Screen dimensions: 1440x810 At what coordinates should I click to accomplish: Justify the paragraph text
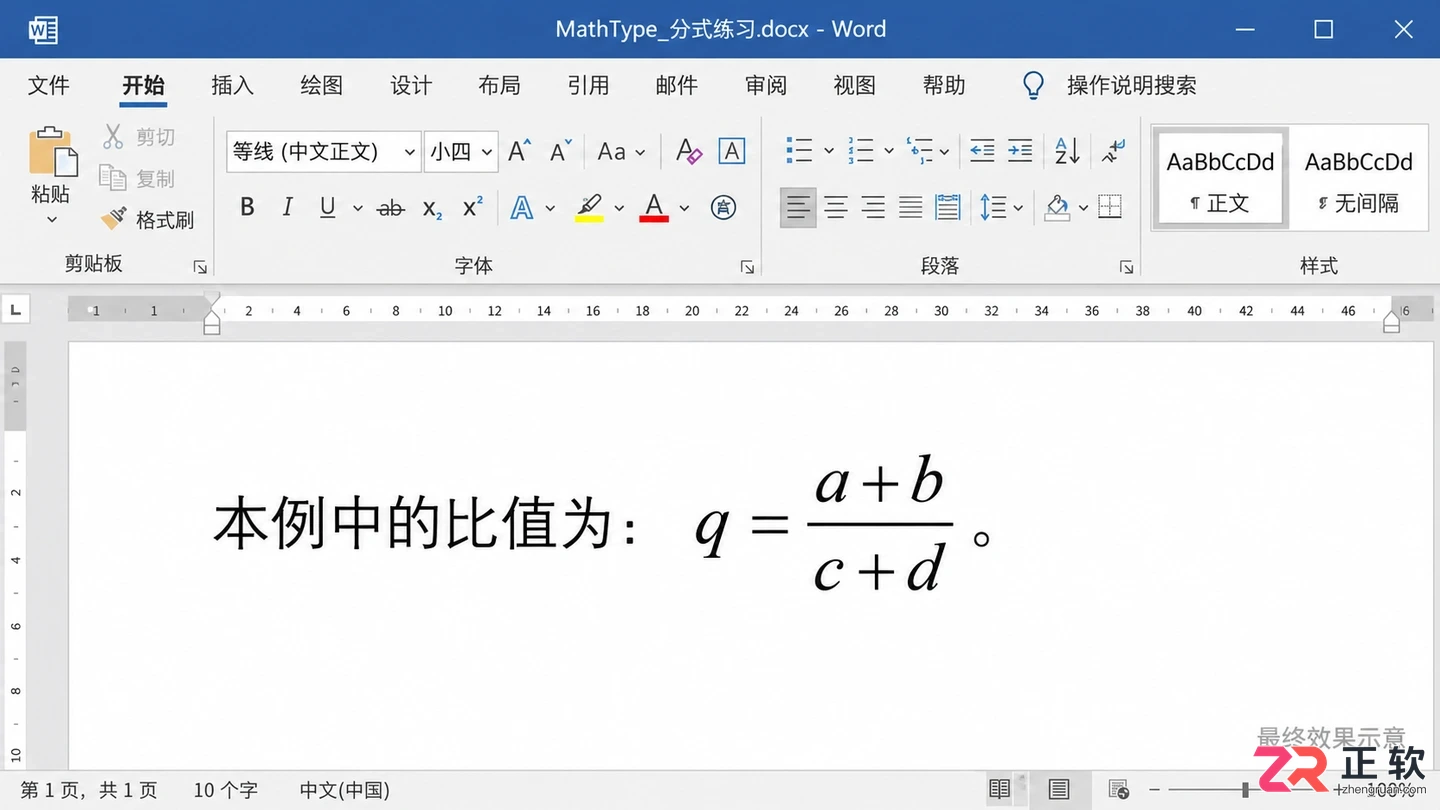(x=910, y=207)
